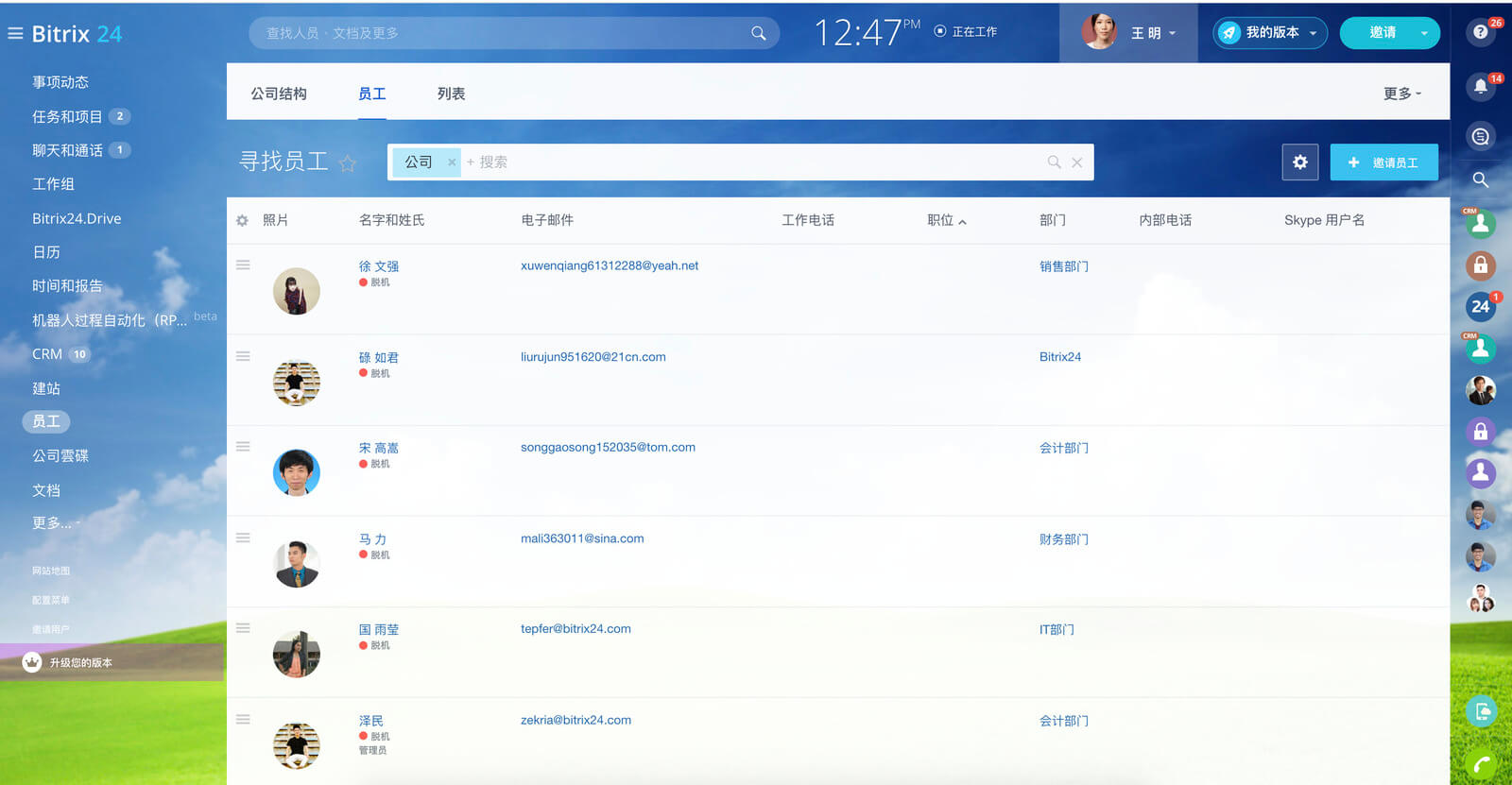Click the green phone call icon
Viewport: 1512px width, 785px height.
coord(1481,764)
